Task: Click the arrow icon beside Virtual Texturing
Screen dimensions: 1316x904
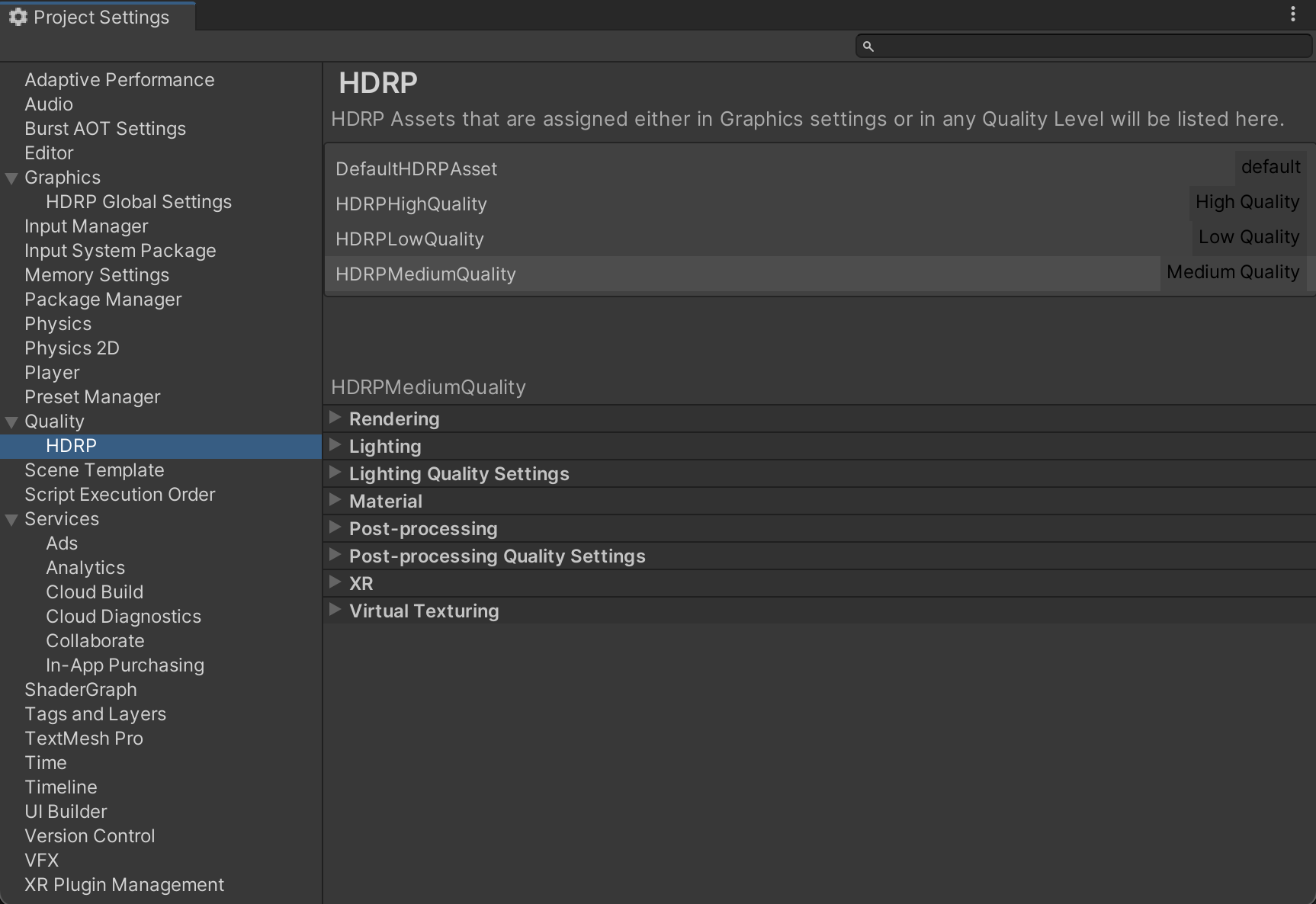Action: (335, 610)
